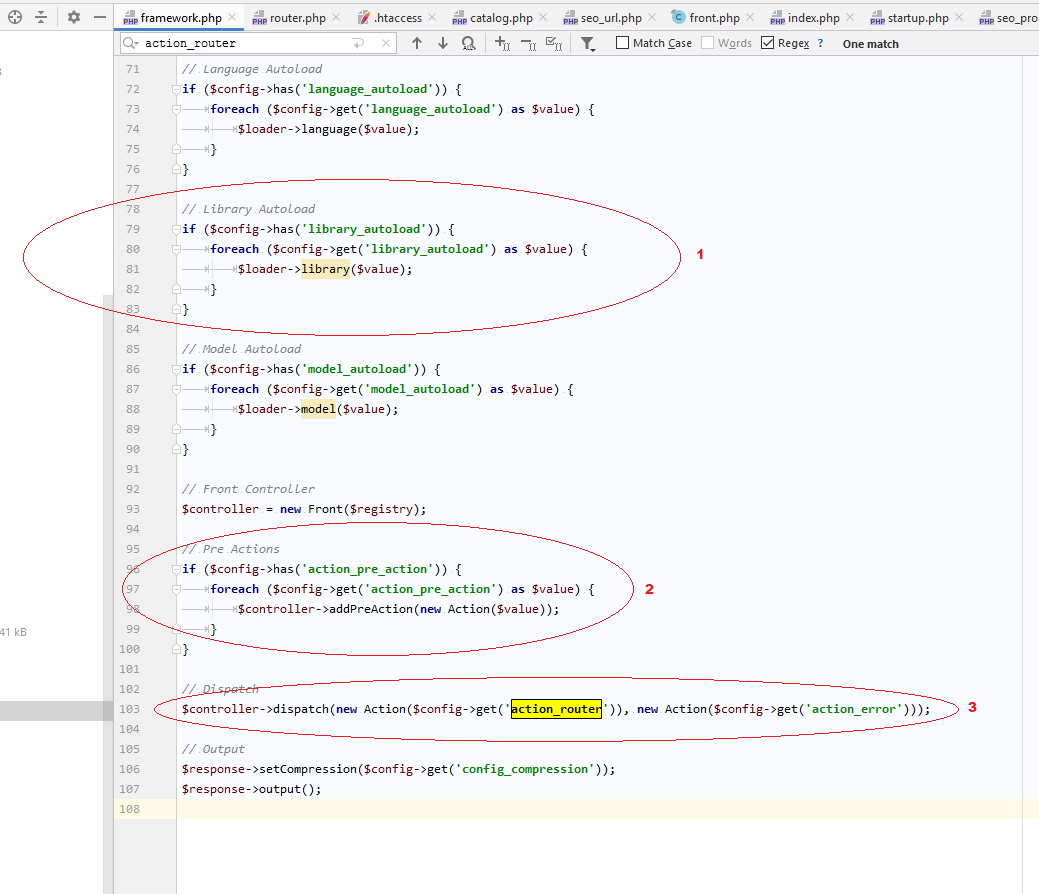Close the framework.php tab
Viewport: 1039px width, 894px height.
click(232, 18)
